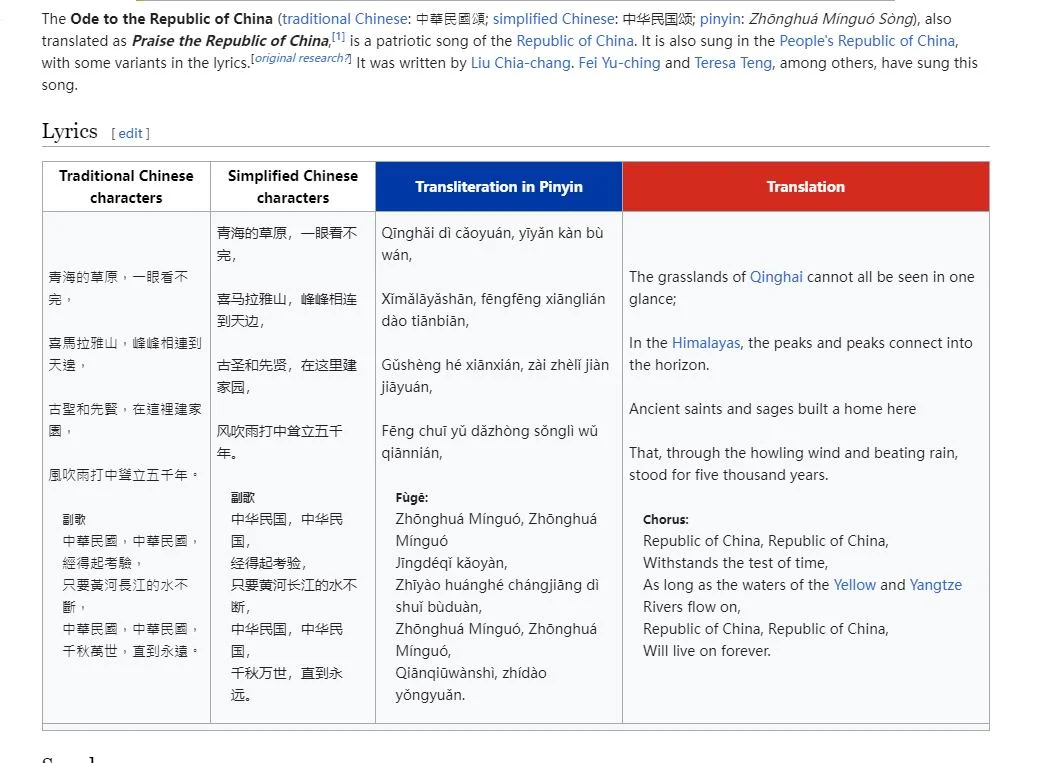The height and width of the screenshot is (763, 1046).
Task: Open People's Republic of China link
Action: [867, 41]
